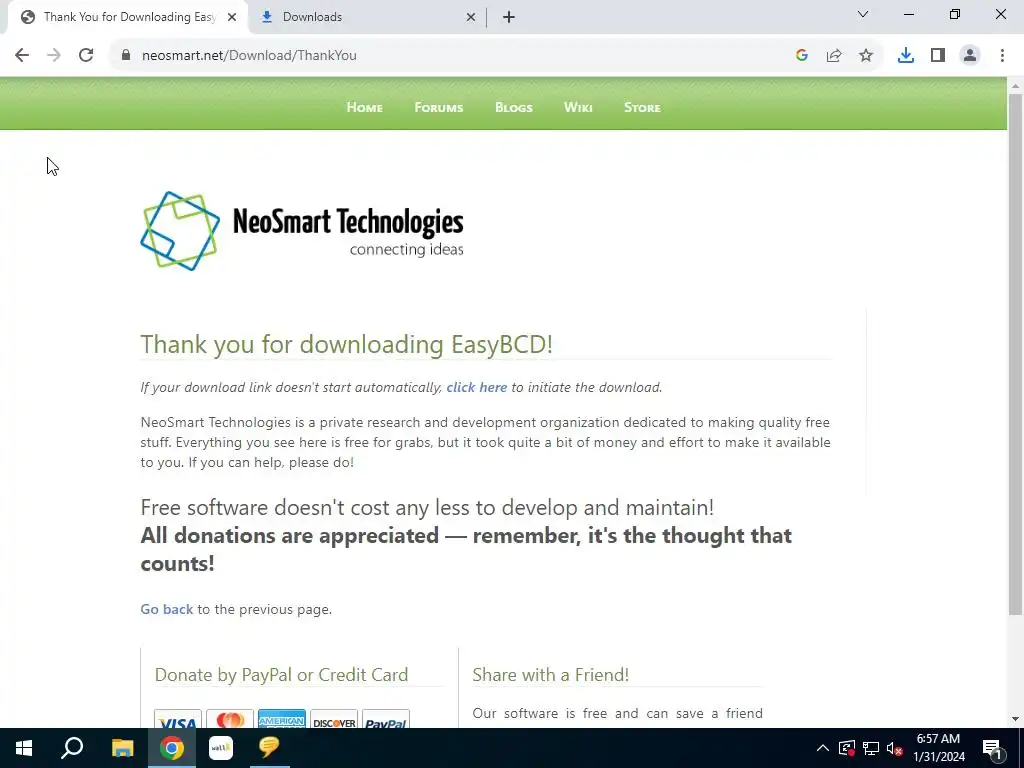Switch to the Downloads tab
The height and width of the screenshot is (768, 1024).
pos(368,17)
